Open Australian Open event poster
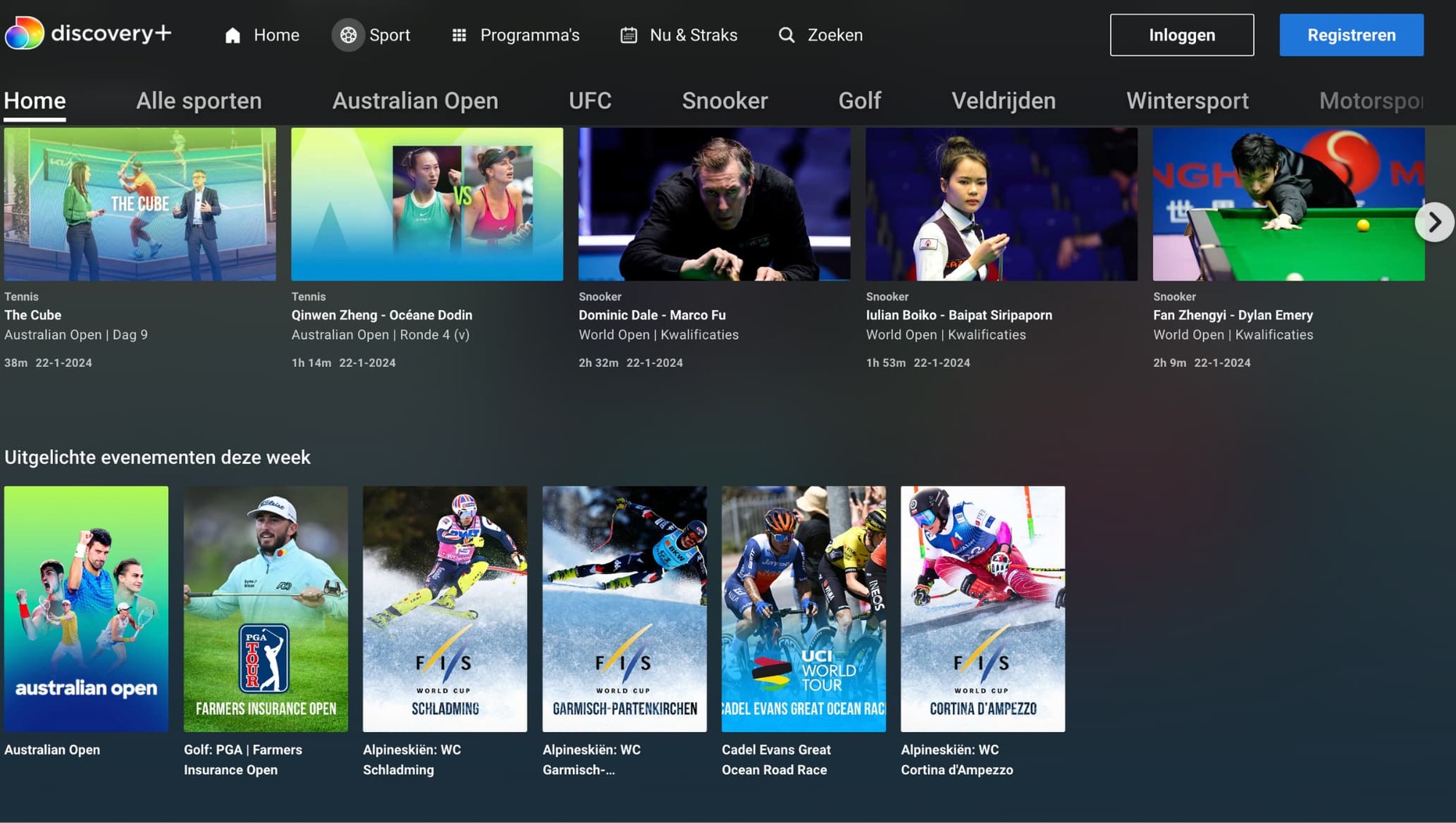The image size is (1456, 823). (86, 609)
